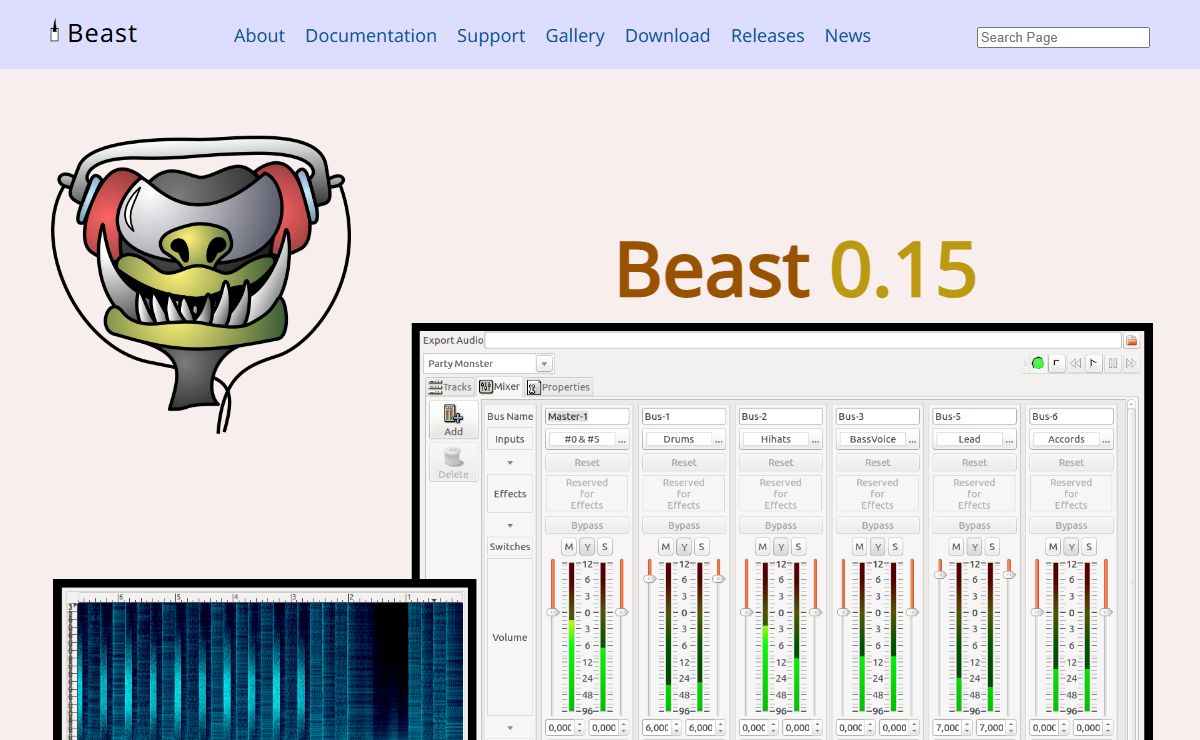The height and width of the screenshot is (740, 1200).
Task: Open input chooser '...' next to BassVoice
Action: pyautogui.click(x=912, y=439)
